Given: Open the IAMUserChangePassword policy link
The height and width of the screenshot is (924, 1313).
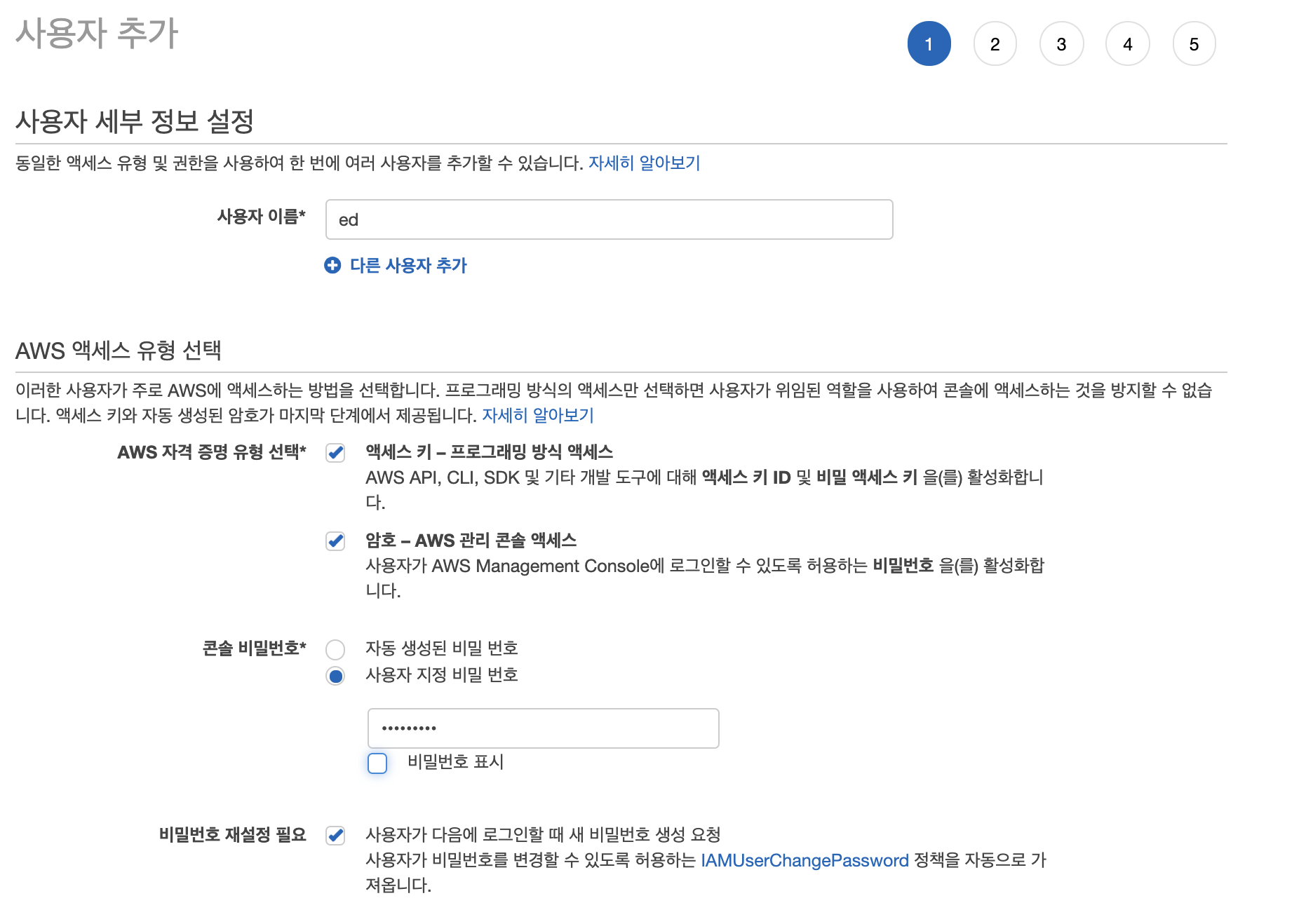Looking at the screenshot, I should click(x=804, y=860).
